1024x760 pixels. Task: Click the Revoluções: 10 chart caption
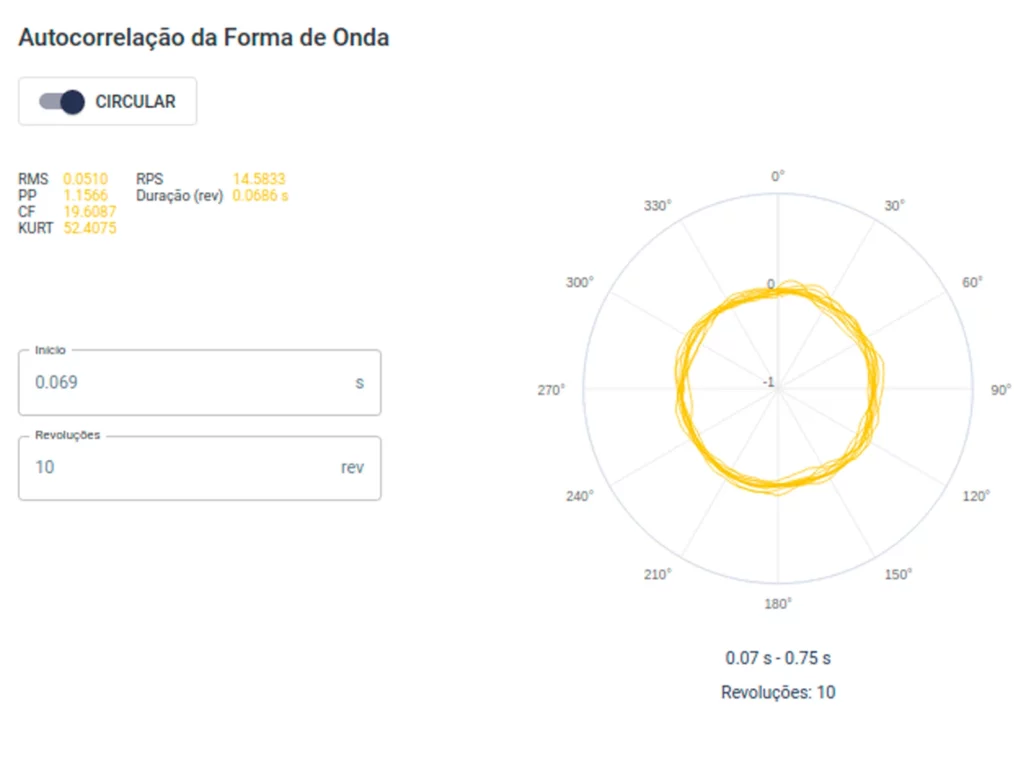778,692
